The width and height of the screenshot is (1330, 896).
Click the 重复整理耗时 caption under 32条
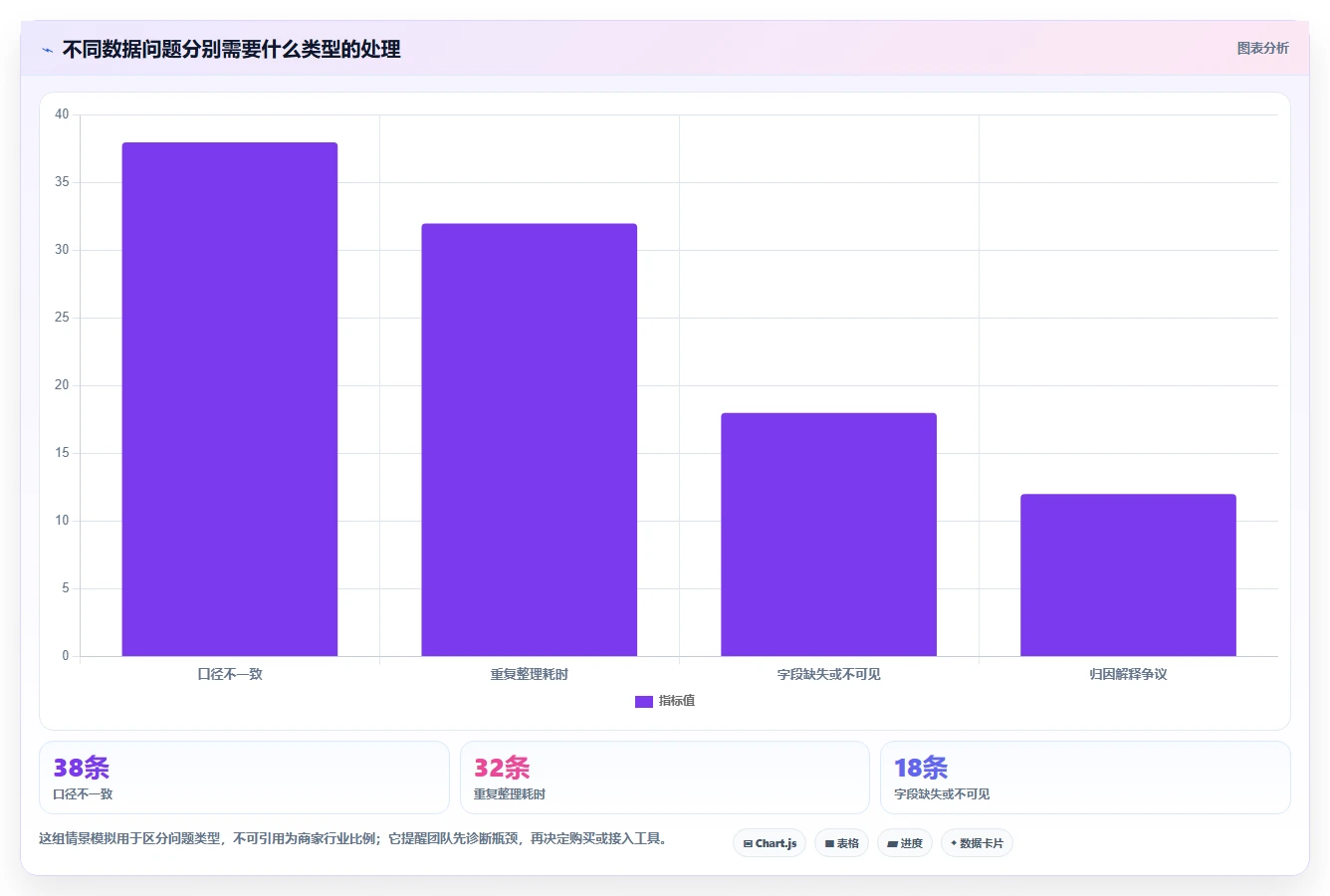(510, 794)
